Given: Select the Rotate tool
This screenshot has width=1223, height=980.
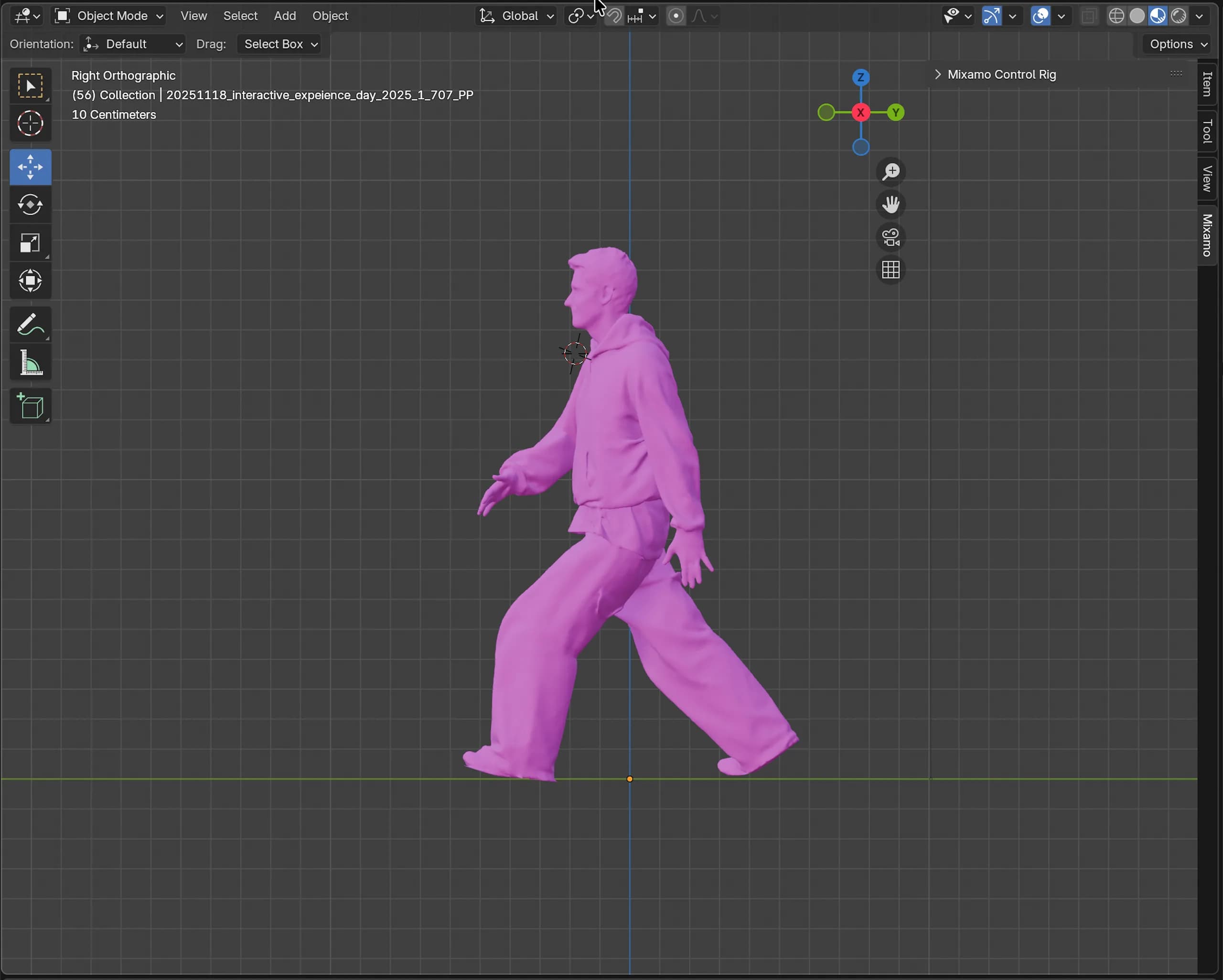Looking at the screenshot, I should point(30,205).
